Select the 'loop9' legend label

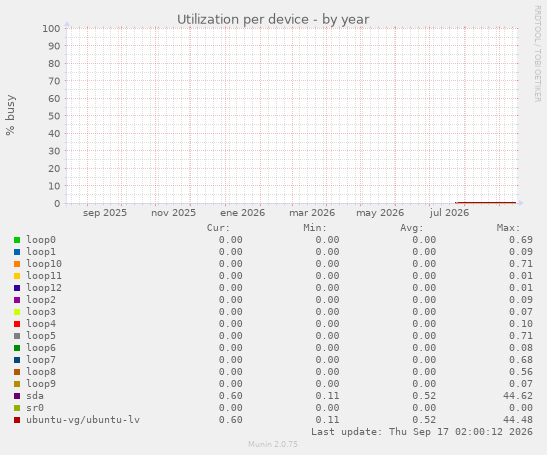coord(41,384)
